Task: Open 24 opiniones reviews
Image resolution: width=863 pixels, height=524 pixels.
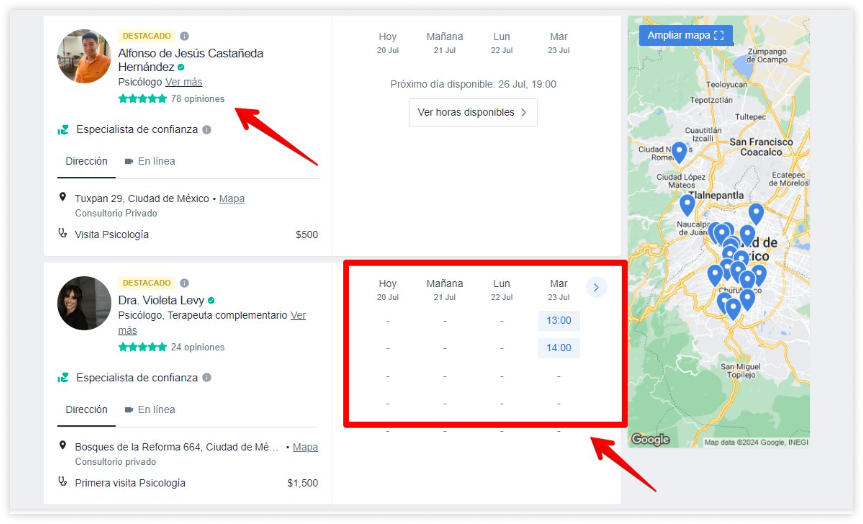Action: pyautogui.click(x=198, y=347)
